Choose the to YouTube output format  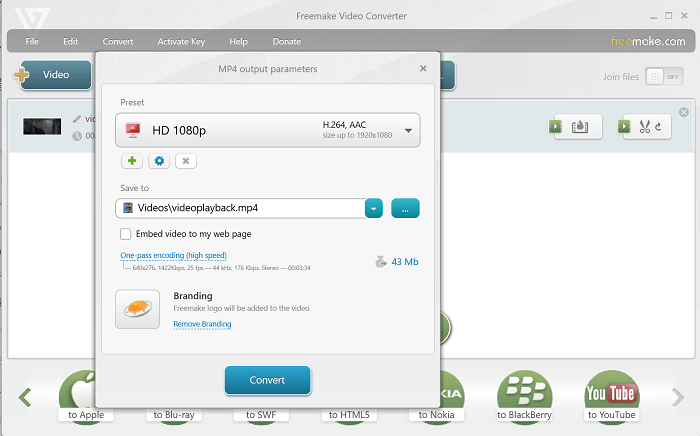(x=612, y=396)
